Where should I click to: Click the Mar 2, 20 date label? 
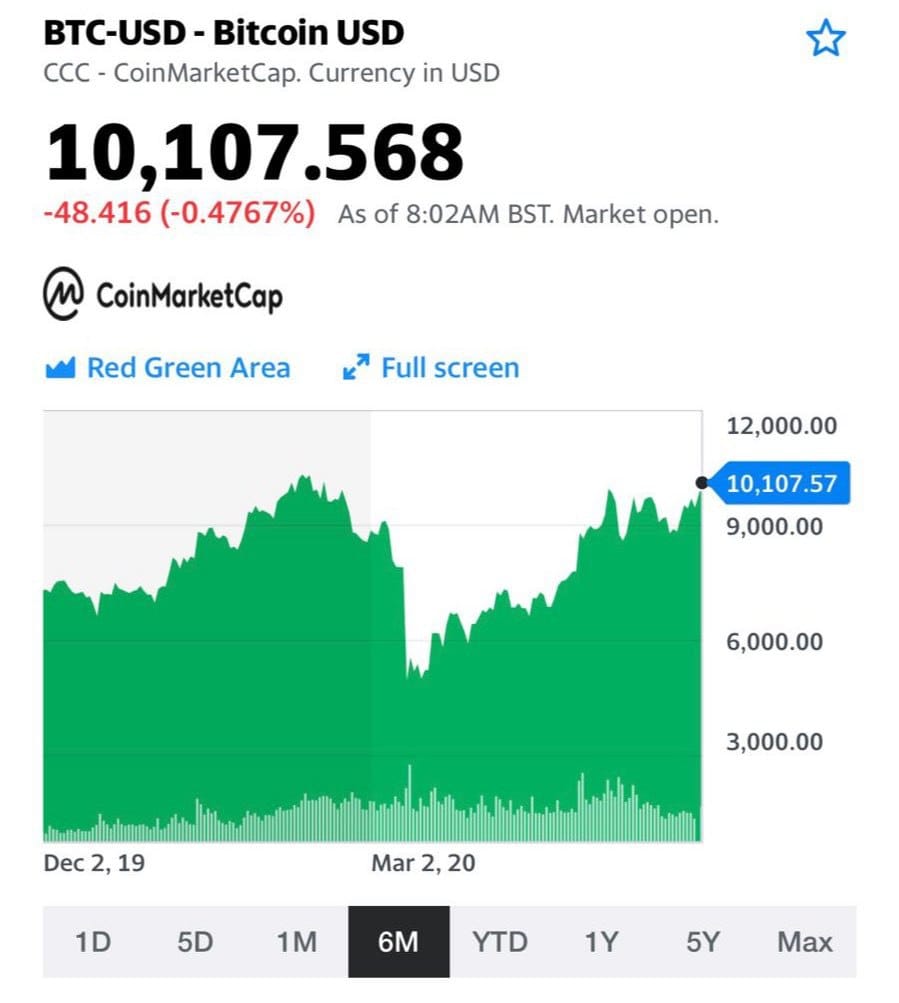(423, 864)
